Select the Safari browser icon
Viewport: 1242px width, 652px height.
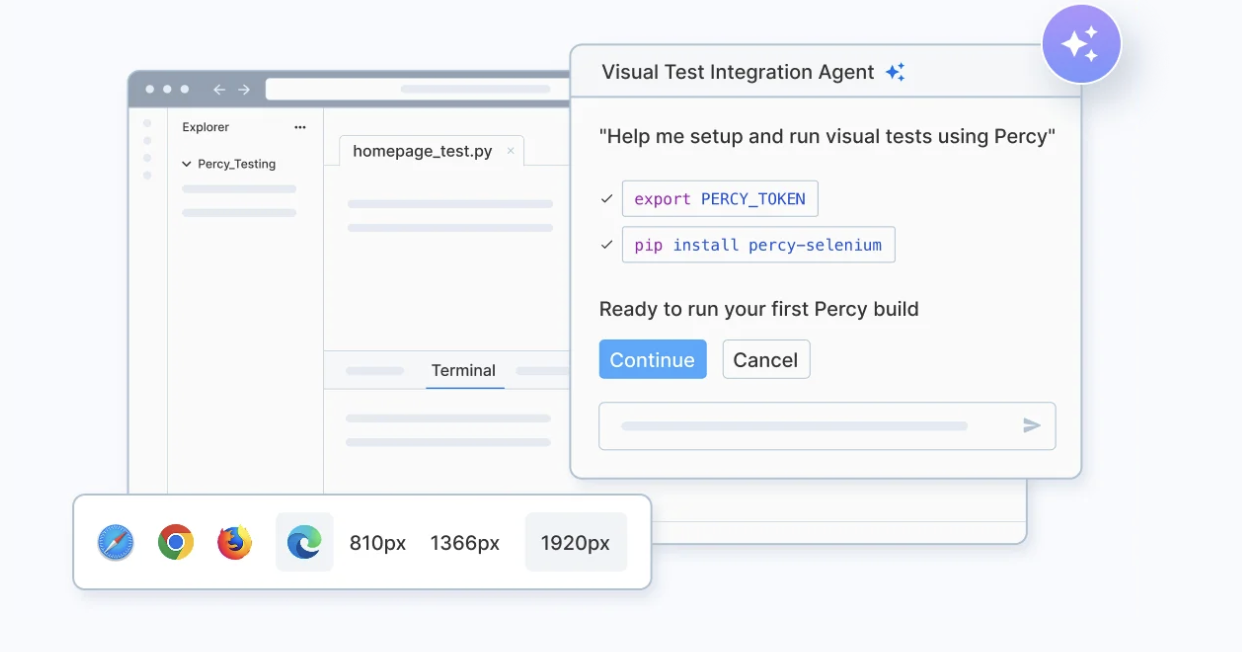click(x=114, y=542)
